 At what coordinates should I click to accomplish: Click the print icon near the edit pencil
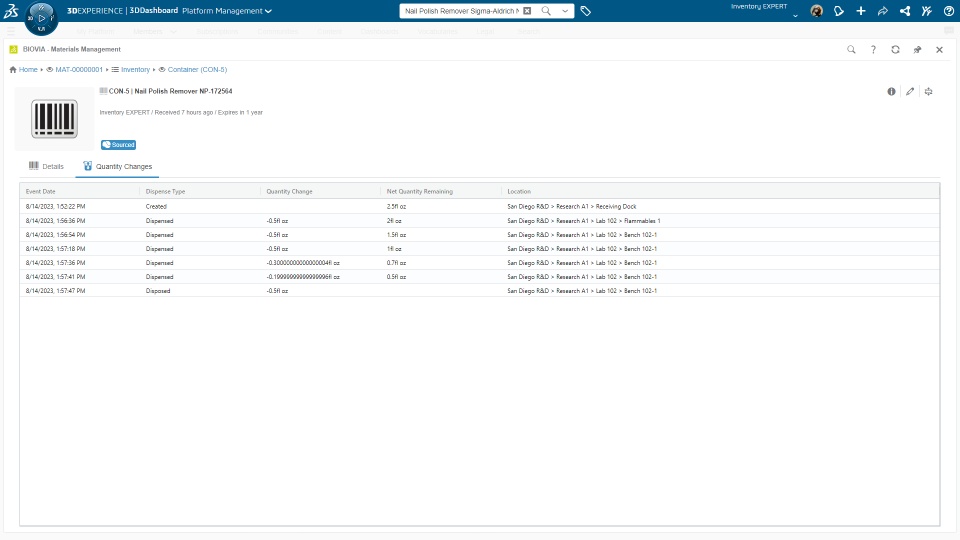coord(929,92)
